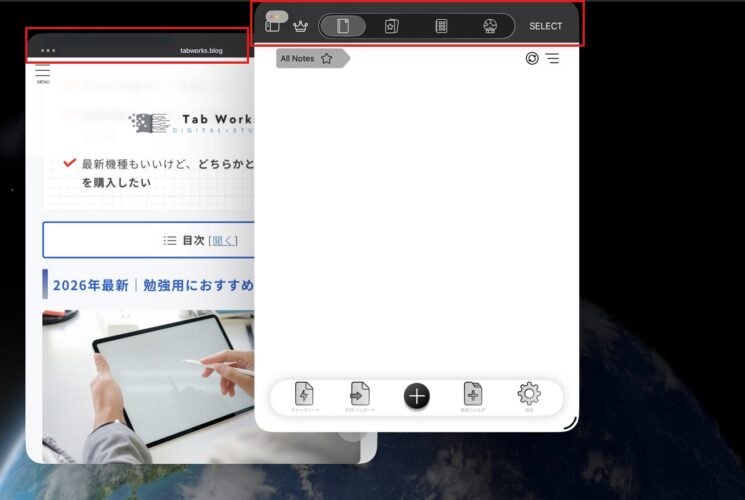Viewport: 745px width, 500px height.
Task: Open the sidebar panel icon in notes app
Action: click(273, 25)
